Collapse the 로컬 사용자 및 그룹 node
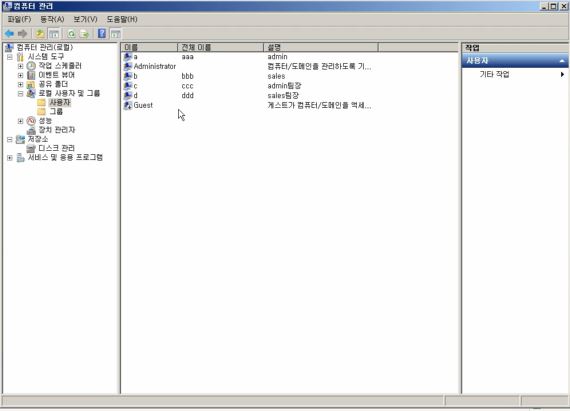 (x=20, y=93)
